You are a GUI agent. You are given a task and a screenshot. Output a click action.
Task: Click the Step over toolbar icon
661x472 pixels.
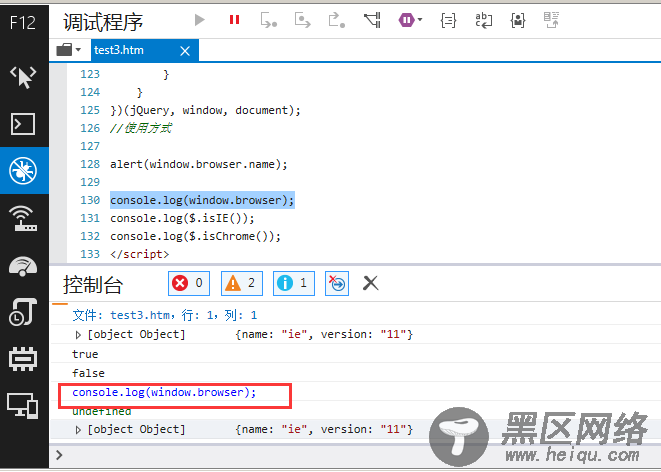302,20
